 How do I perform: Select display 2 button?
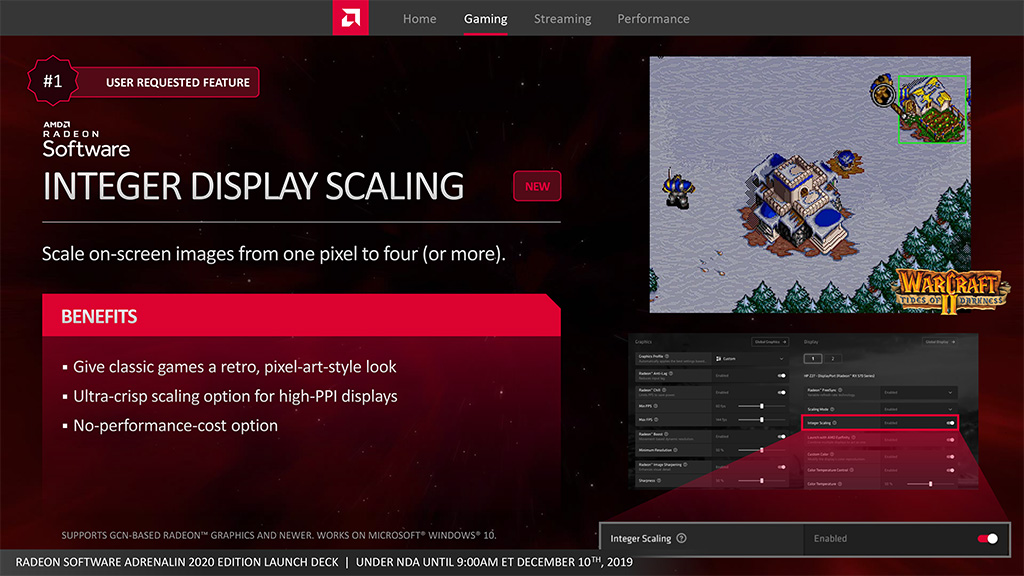[833, 359]
